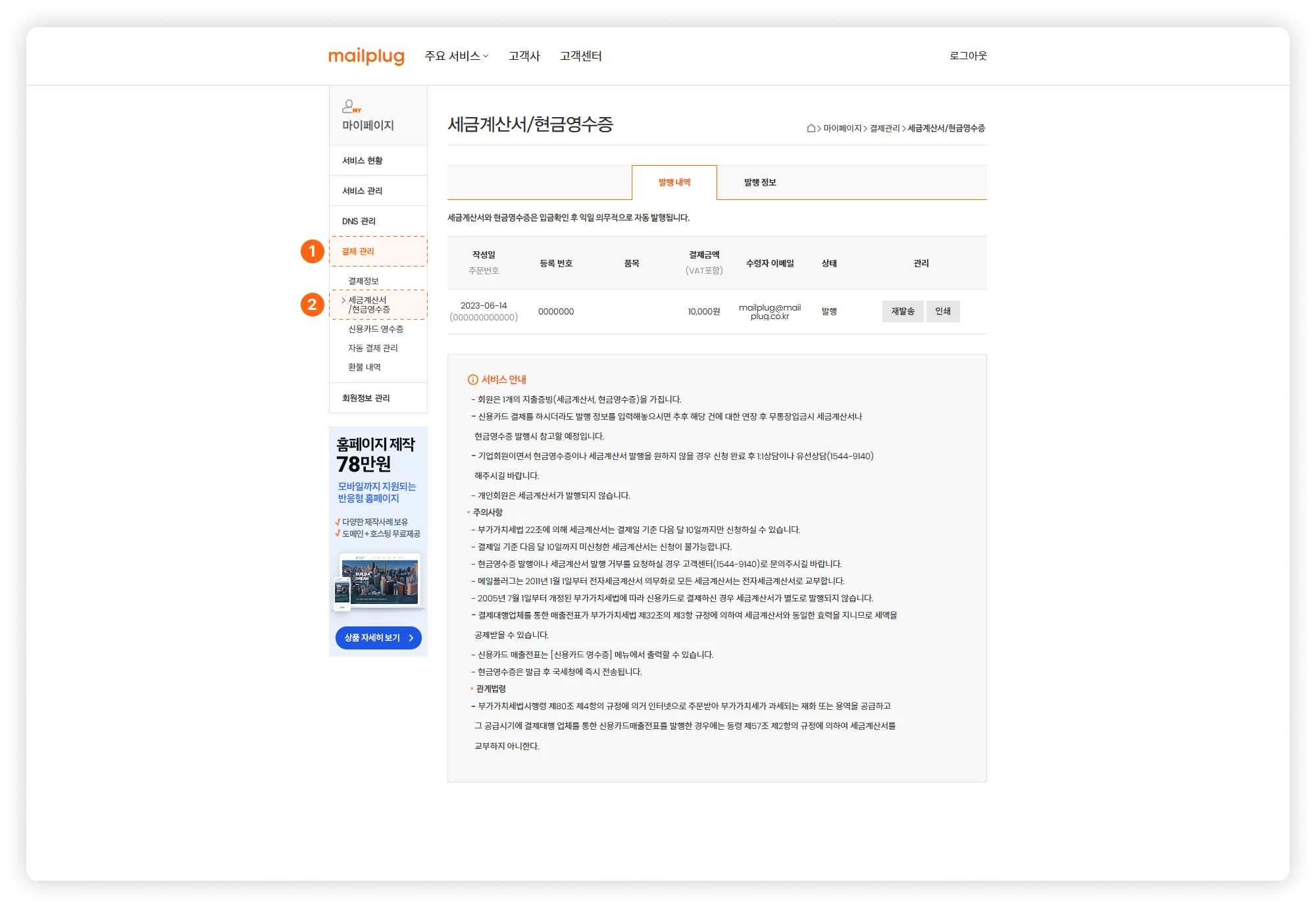Screen dimensions: 1316x908
Task: Expand 결제 관리 sidebar section
Action: pos(358,251)
